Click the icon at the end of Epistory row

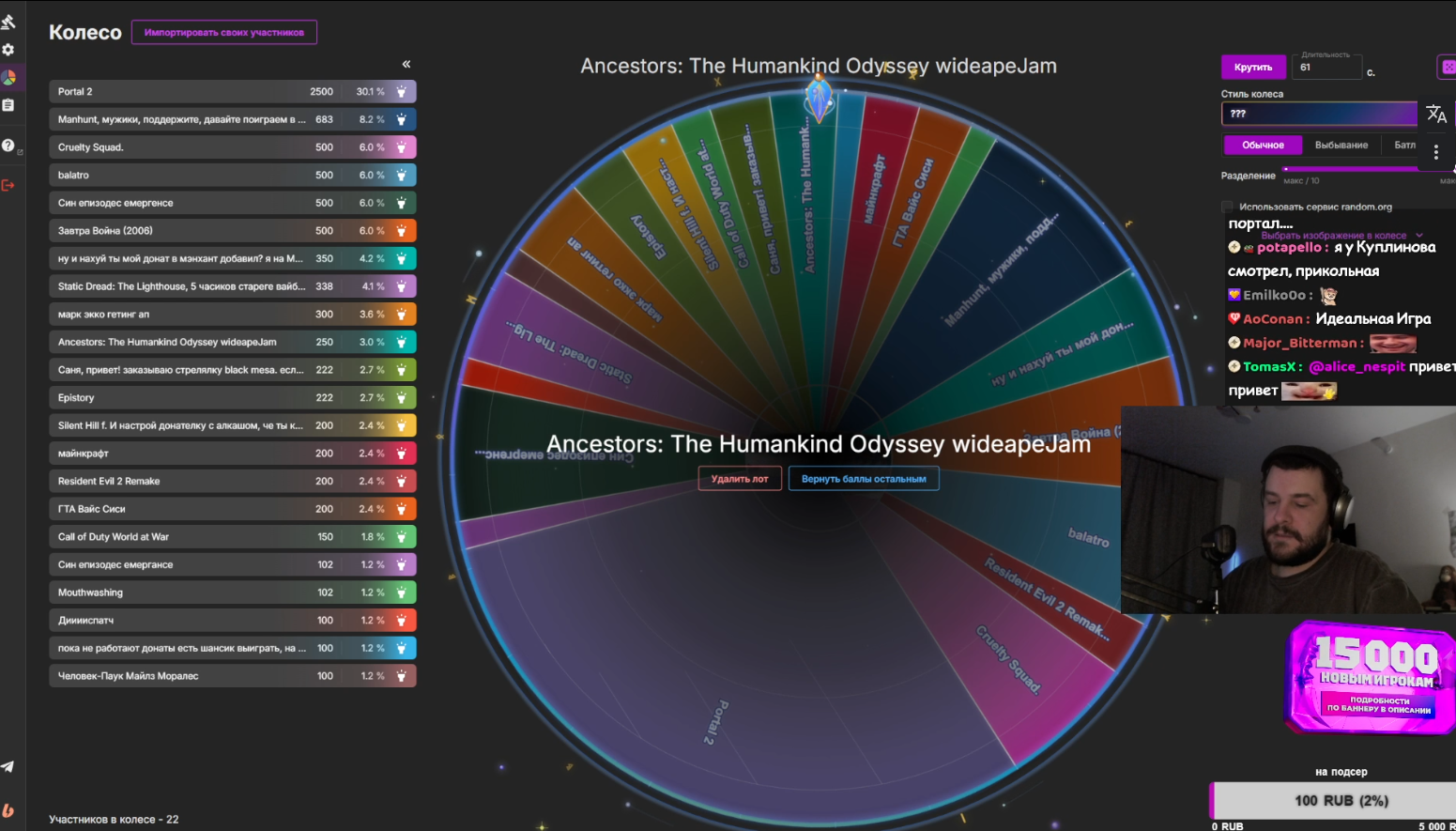click(x=401, y=398)
